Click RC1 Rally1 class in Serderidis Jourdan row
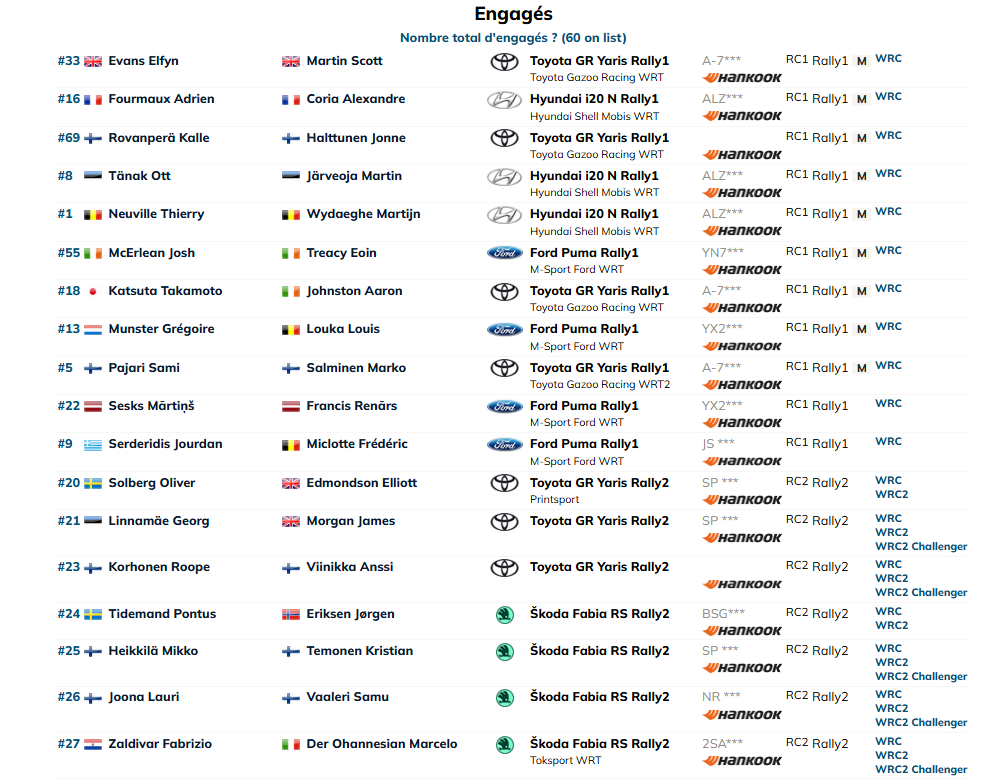 coord(817,444)
